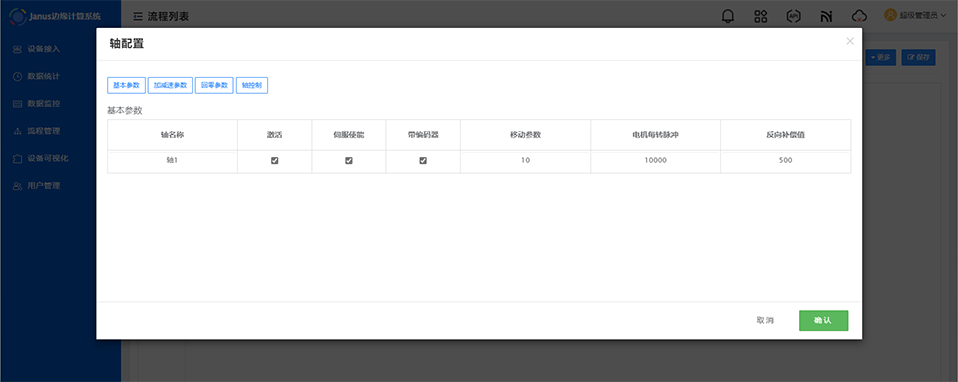This screenshot has height=382, width=958.
Task: Click the 基本参数 section heading above table
Action: point(125,111)
